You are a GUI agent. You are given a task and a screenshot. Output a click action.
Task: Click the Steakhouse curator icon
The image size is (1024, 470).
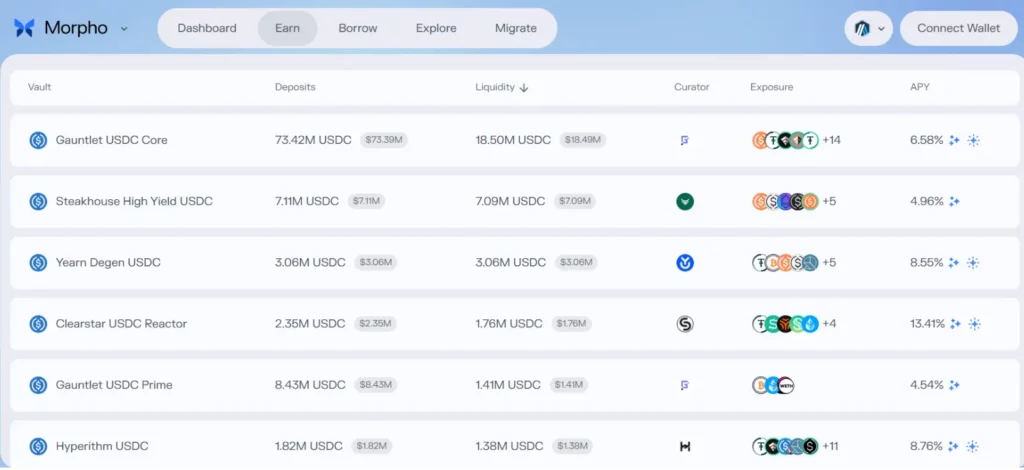pyautogui.click(x=685, y=202)
